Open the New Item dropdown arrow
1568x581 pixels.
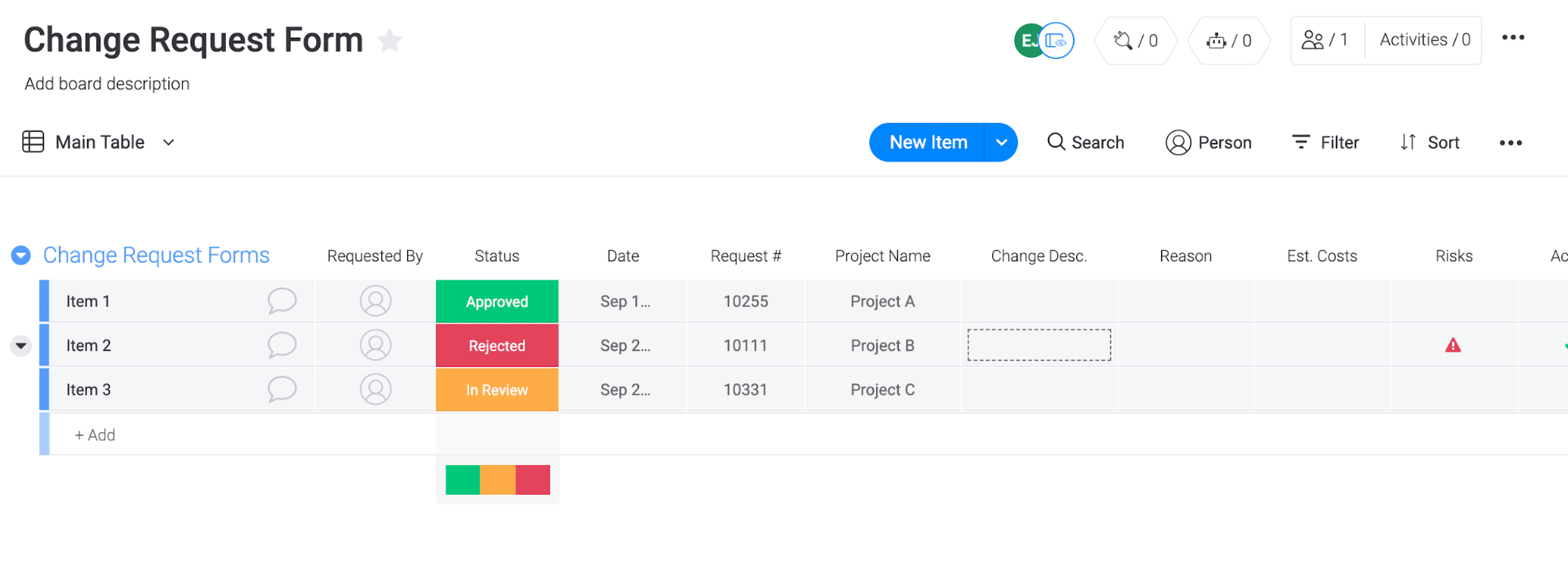(1002, 143)
